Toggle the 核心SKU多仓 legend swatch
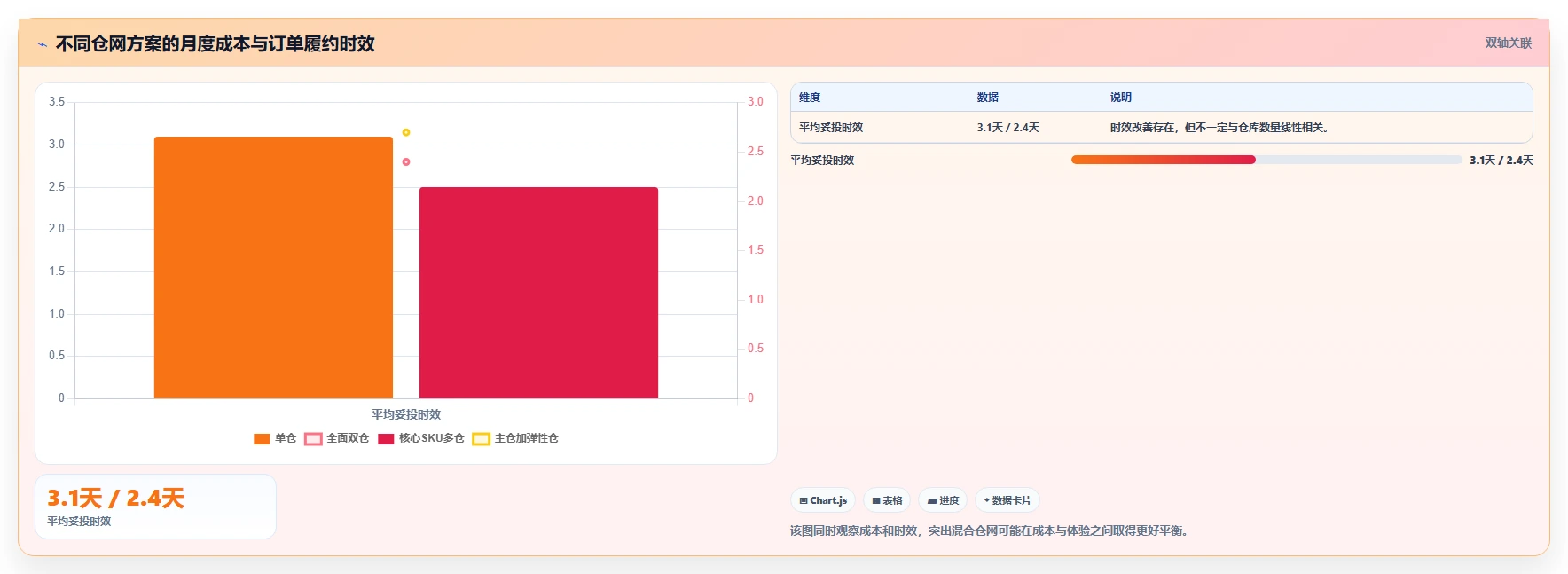Image resolution: width=1568 pixels, height=574 pixels. click(386, 438)
